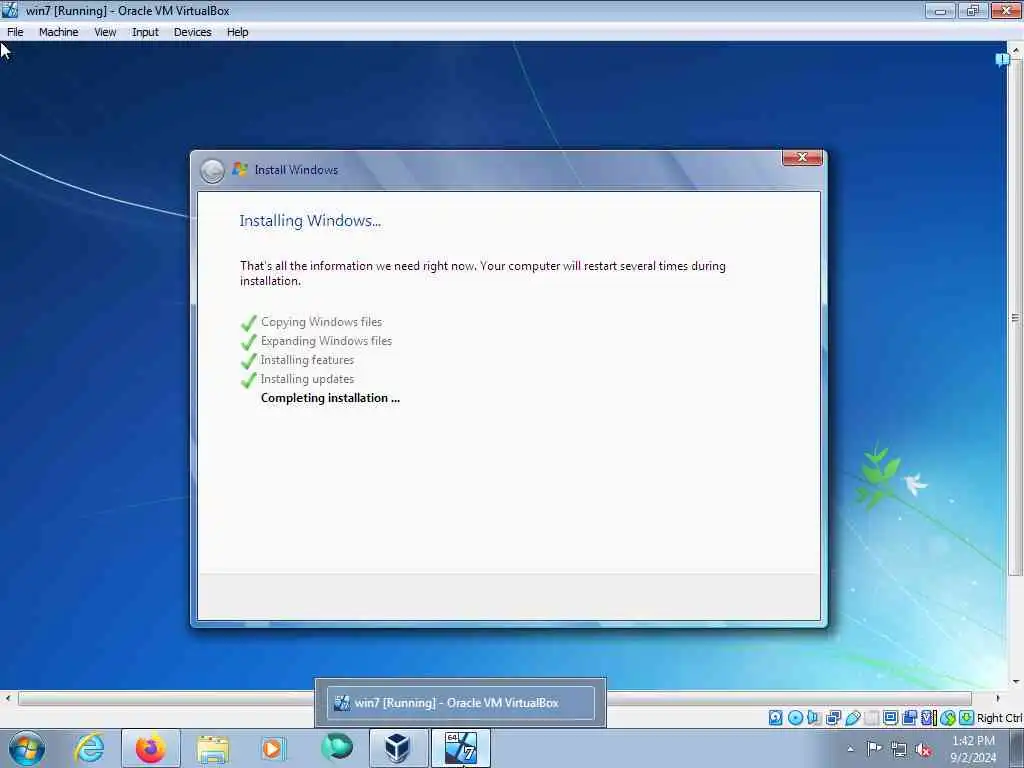Click the Show desktop button

1017,748
